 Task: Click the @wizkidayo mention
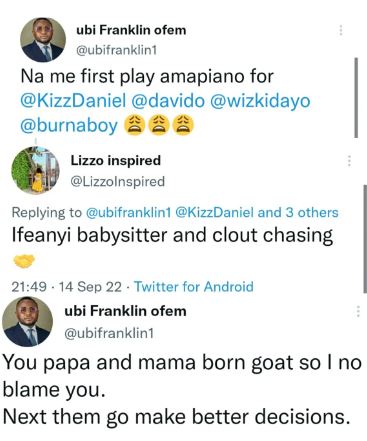click(x=260, y=102)
